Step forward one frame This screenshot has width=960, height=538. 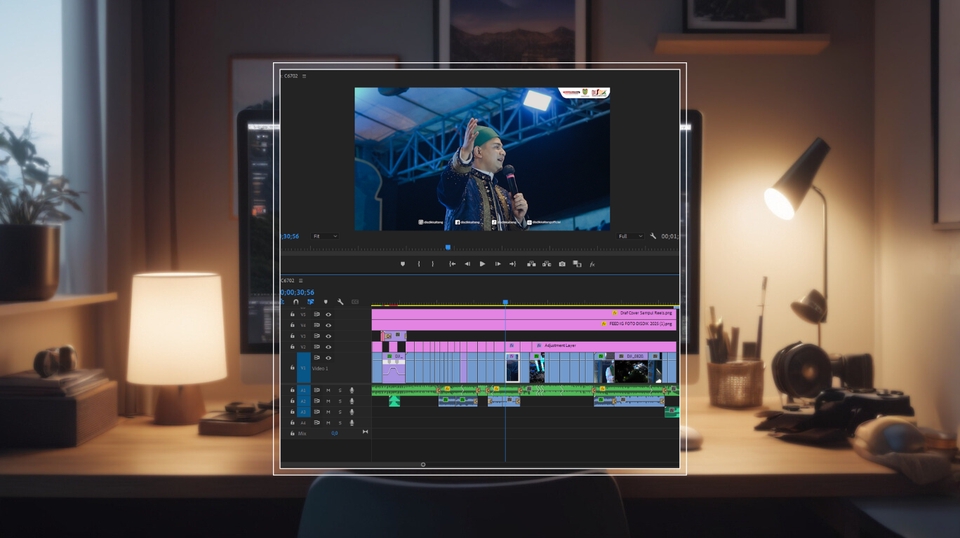[498, 264]
